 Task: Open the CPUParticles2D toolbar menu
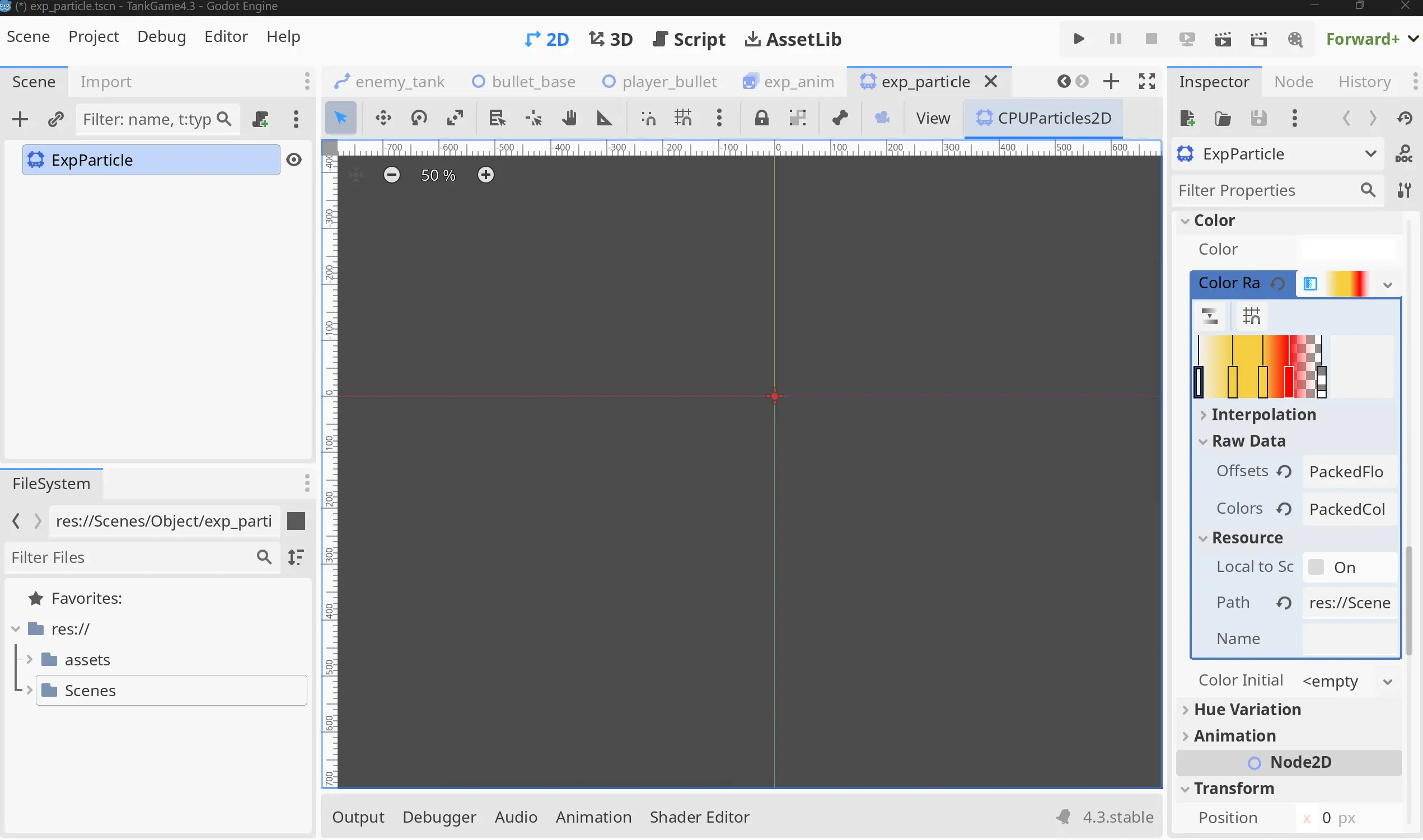(1043, 118)
